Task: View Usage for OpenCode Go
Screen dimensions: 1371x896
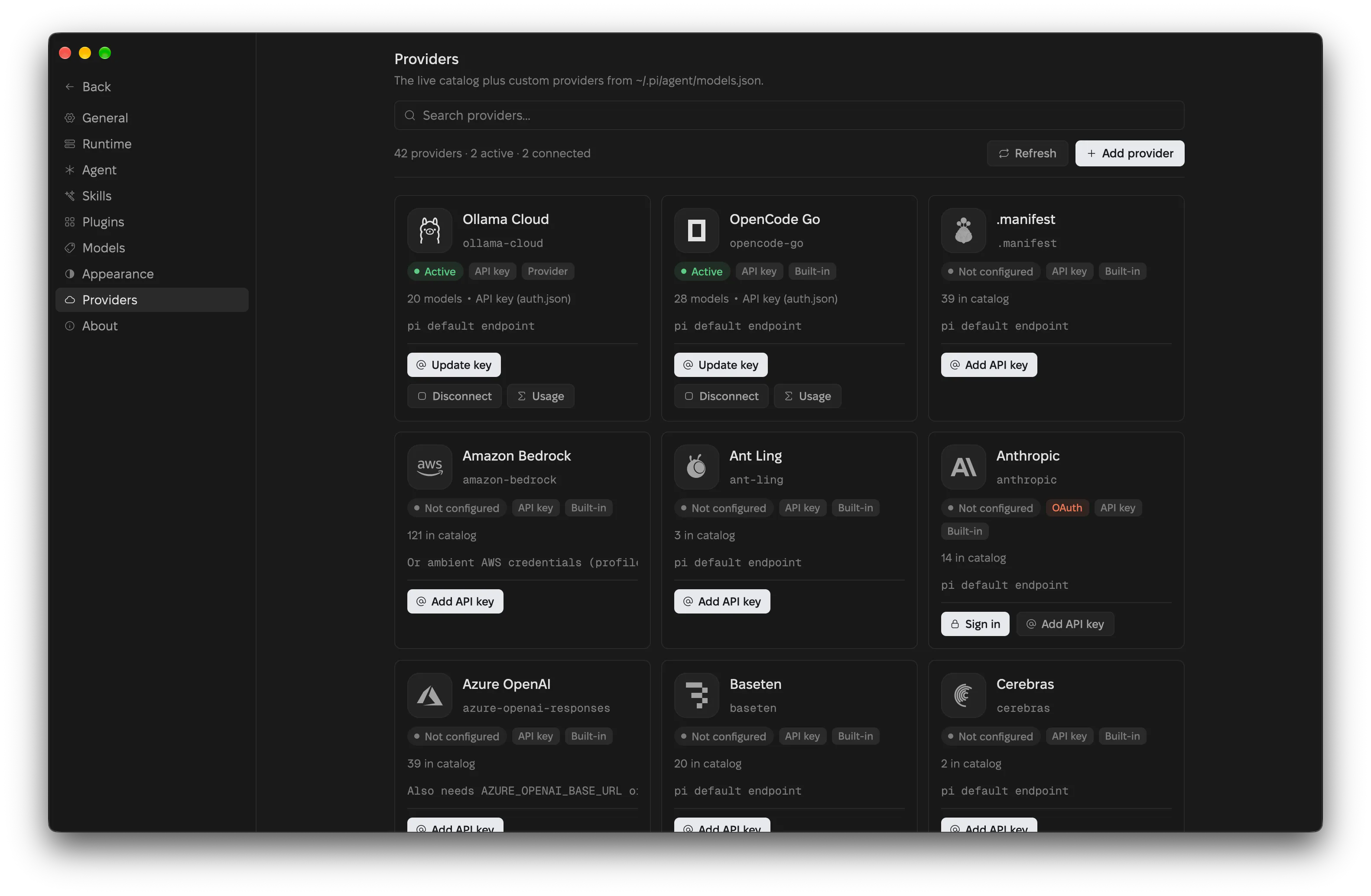Action: tap(808, 396)
